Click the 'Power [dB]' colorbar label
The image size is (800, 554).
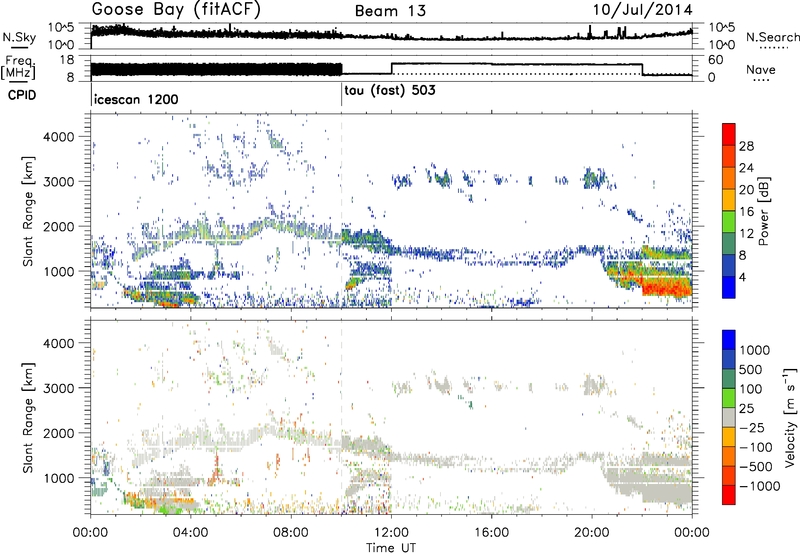(x=763, y=211)
